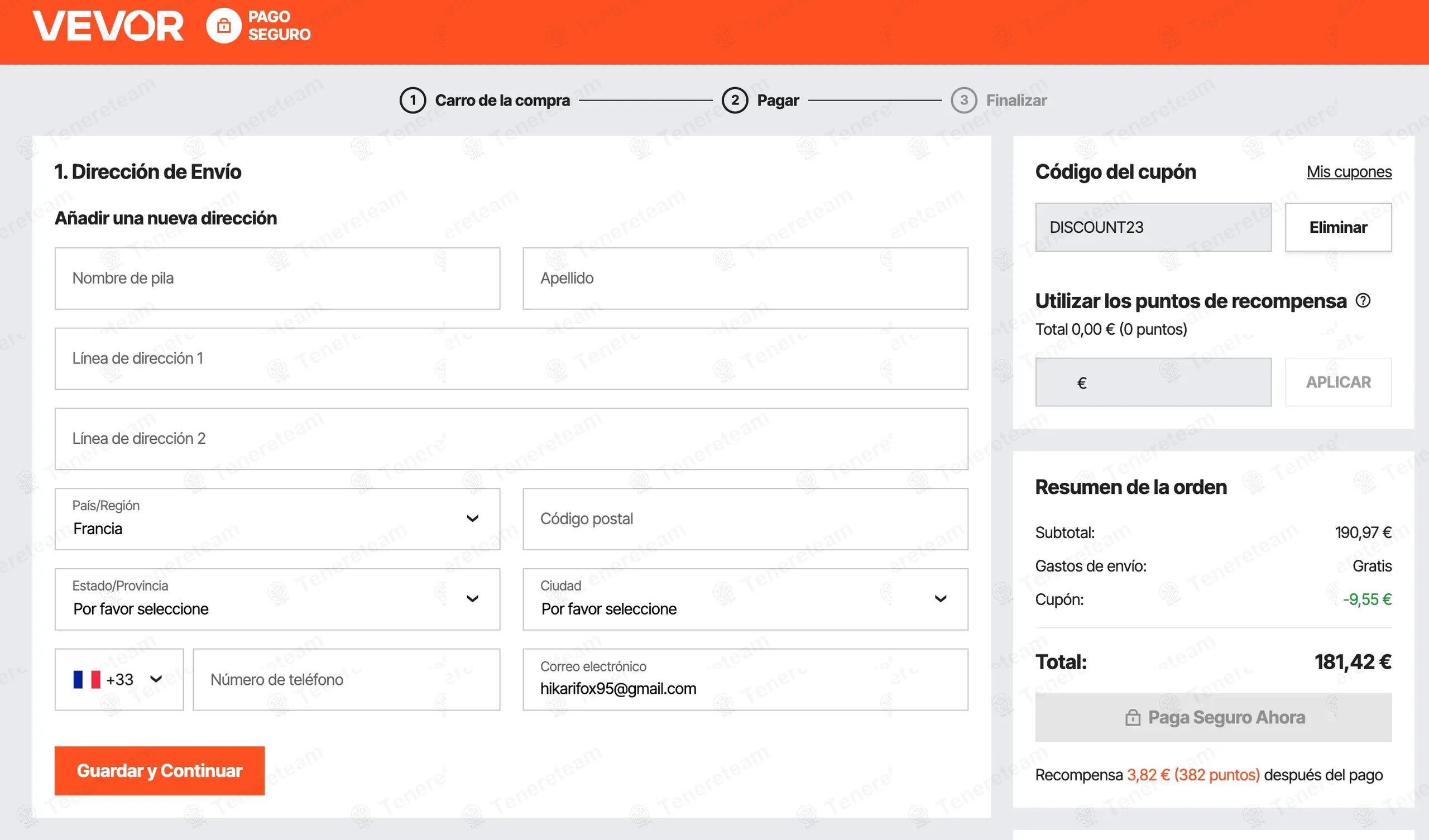Click the Número de teléfono field

(347, 679)
